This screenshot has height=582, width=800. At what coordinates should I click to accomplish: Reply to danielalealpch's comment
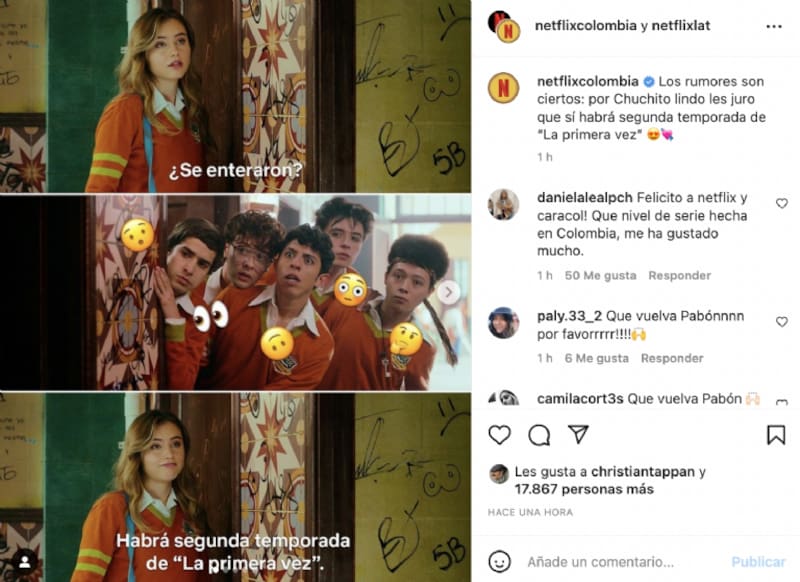[680, 275]
